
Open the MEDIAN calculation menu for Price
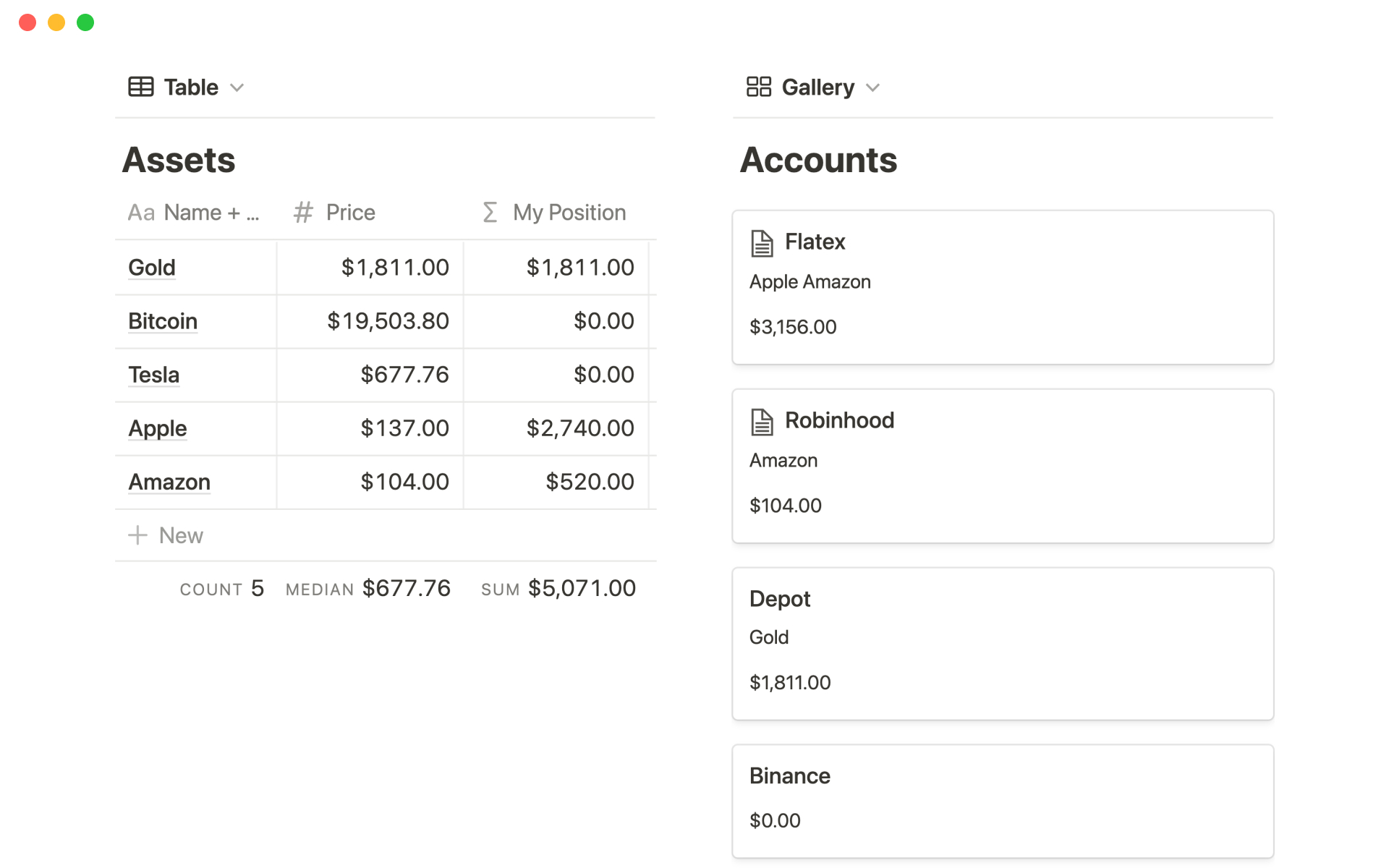click(x=368, y=589)
